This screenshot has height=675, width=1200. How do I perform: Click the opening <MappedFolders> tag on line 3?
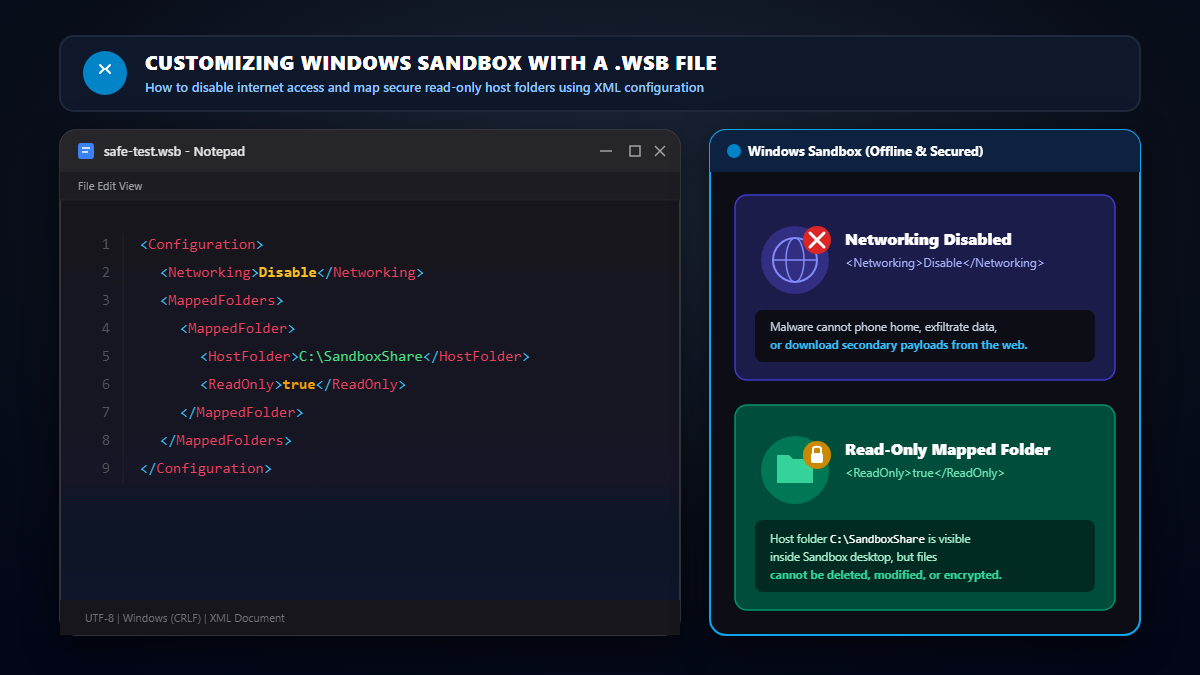(222, 300)
